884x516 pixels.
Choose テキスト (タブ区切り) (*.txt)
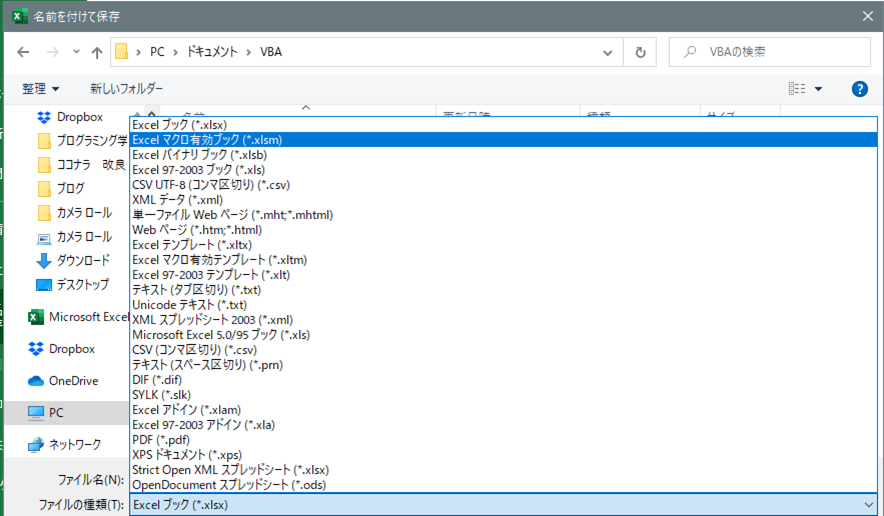[x=503, y=290]
